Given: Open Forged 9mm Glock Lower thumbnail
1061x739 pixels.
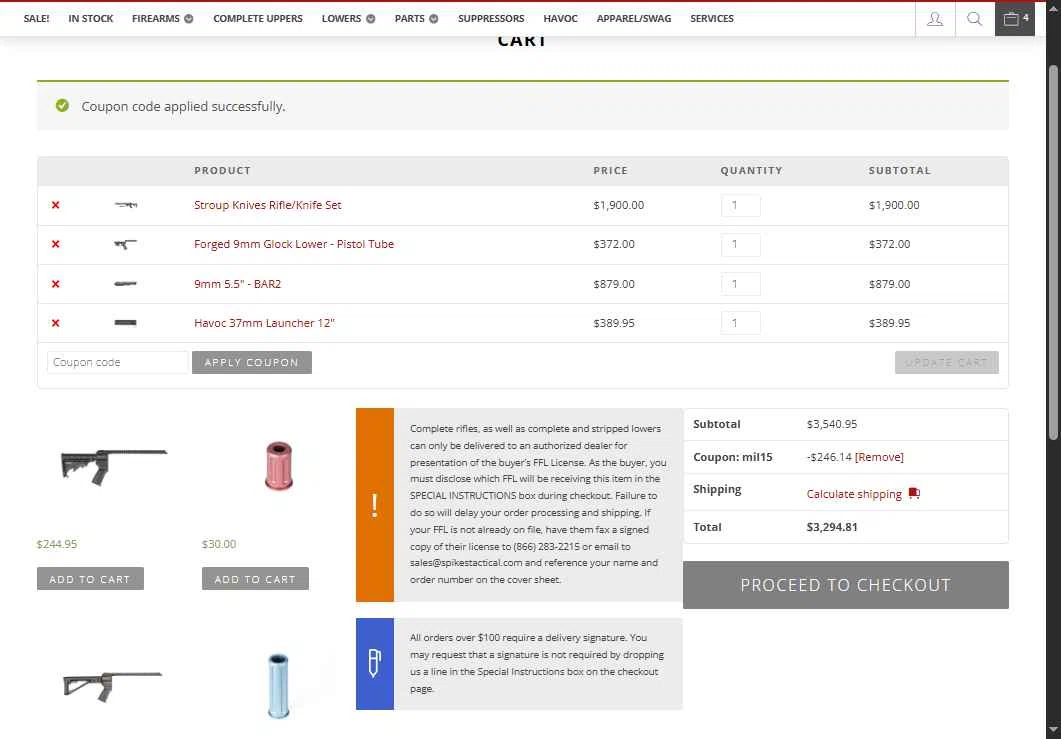Looking at the screenshot, I should click(x=126, y=244).
